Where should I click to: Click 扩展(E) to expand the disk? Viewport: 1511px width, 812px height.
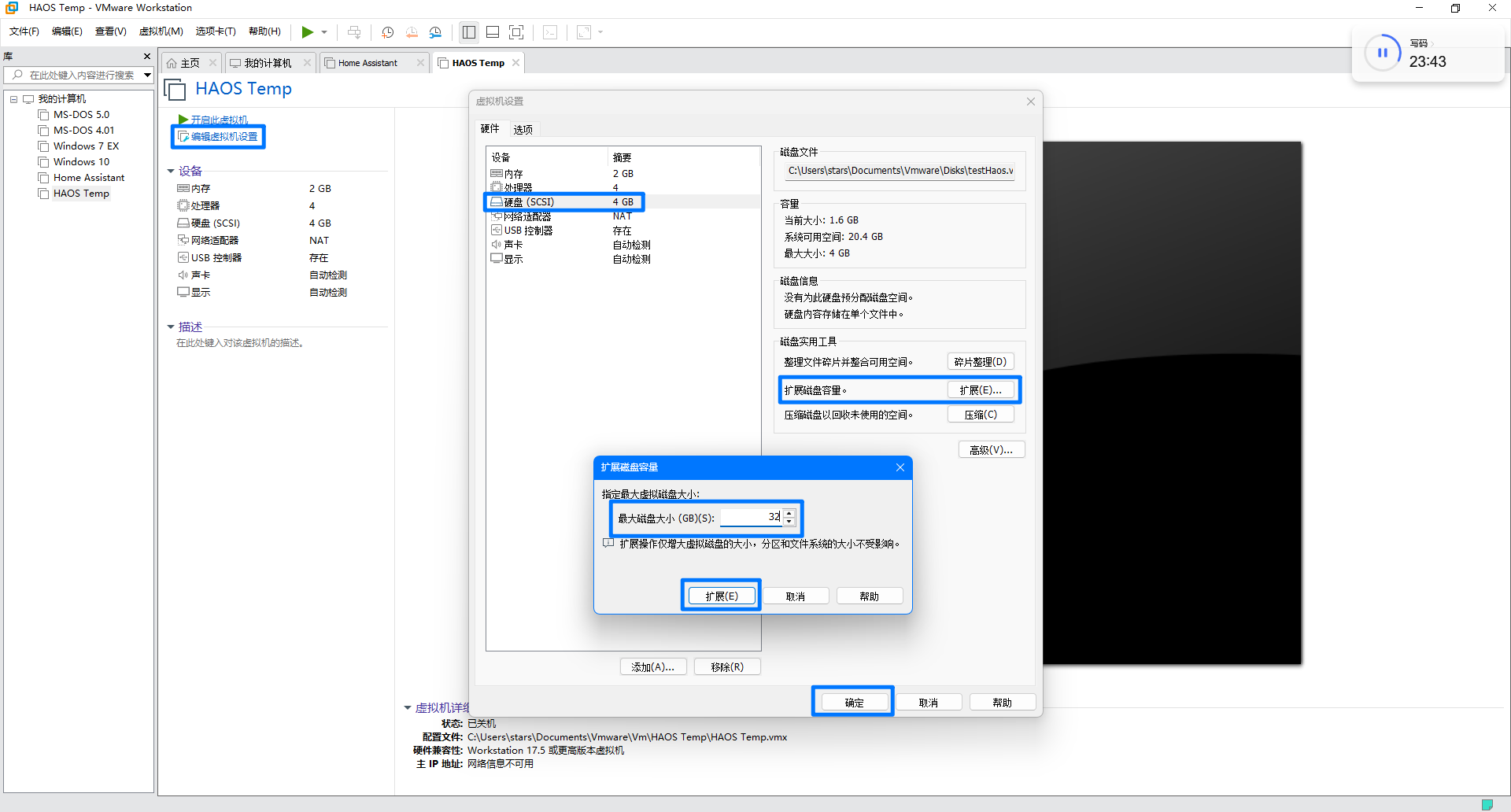(x=721, y=596)
